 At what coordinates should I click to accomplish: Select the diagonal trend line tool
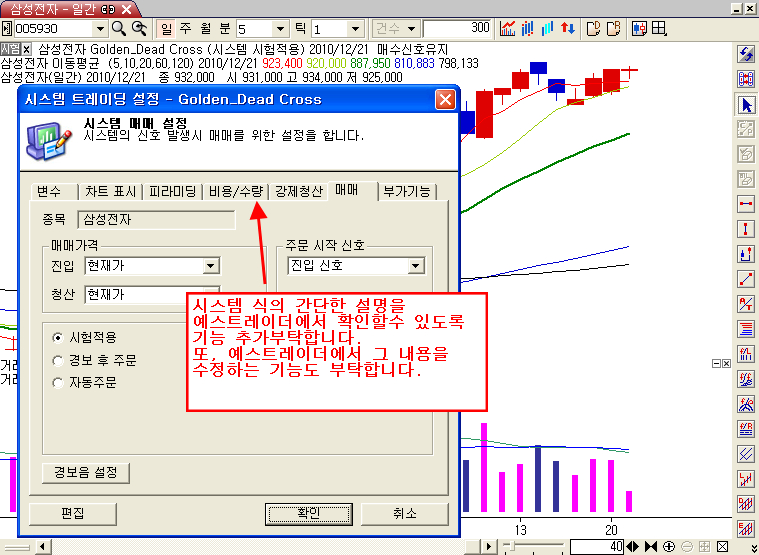(745, 278)
